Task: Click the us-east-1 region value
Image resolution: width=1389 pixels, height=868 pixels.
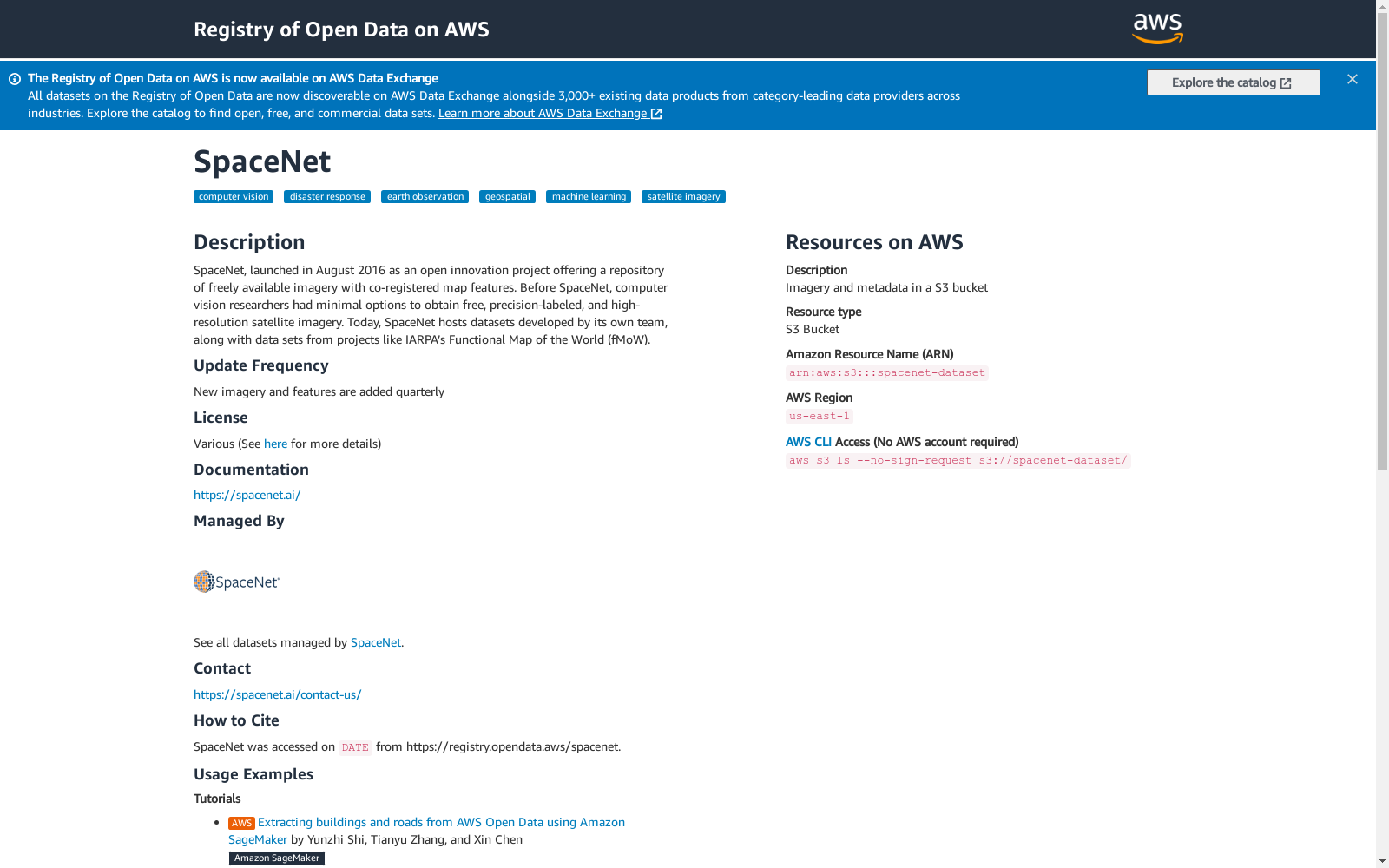Action: 820,417
